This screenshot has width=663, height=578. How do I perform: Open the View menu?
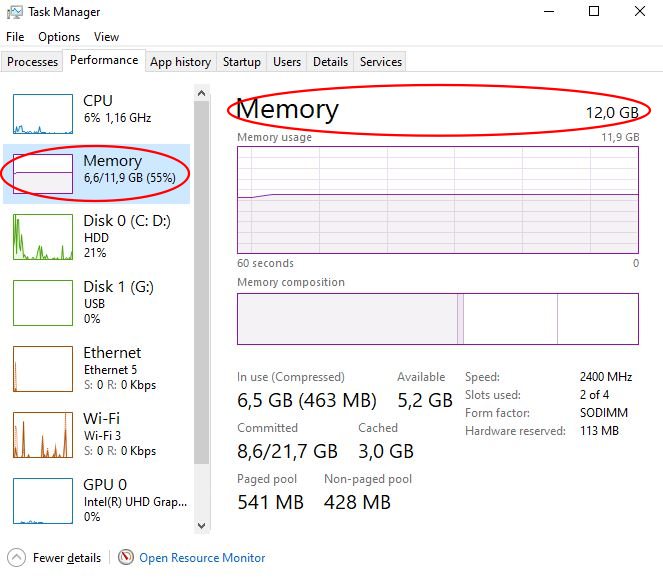click(106, 37)
